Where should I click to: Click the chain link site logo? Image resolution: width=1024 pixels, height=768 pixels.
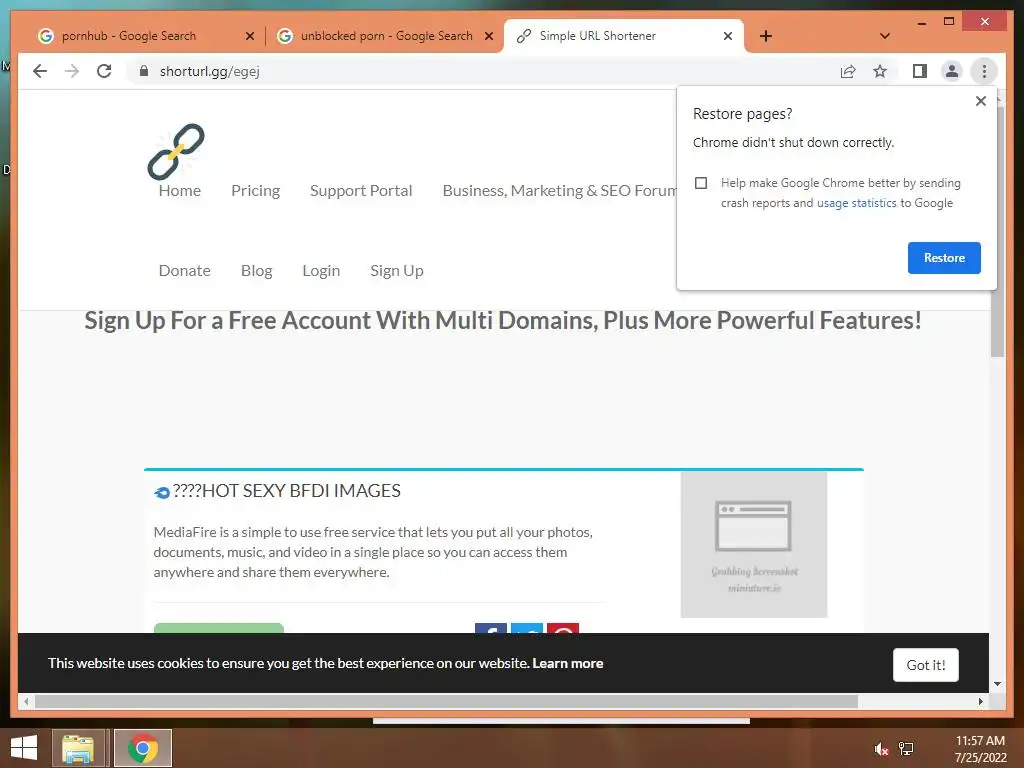[176, 152]
